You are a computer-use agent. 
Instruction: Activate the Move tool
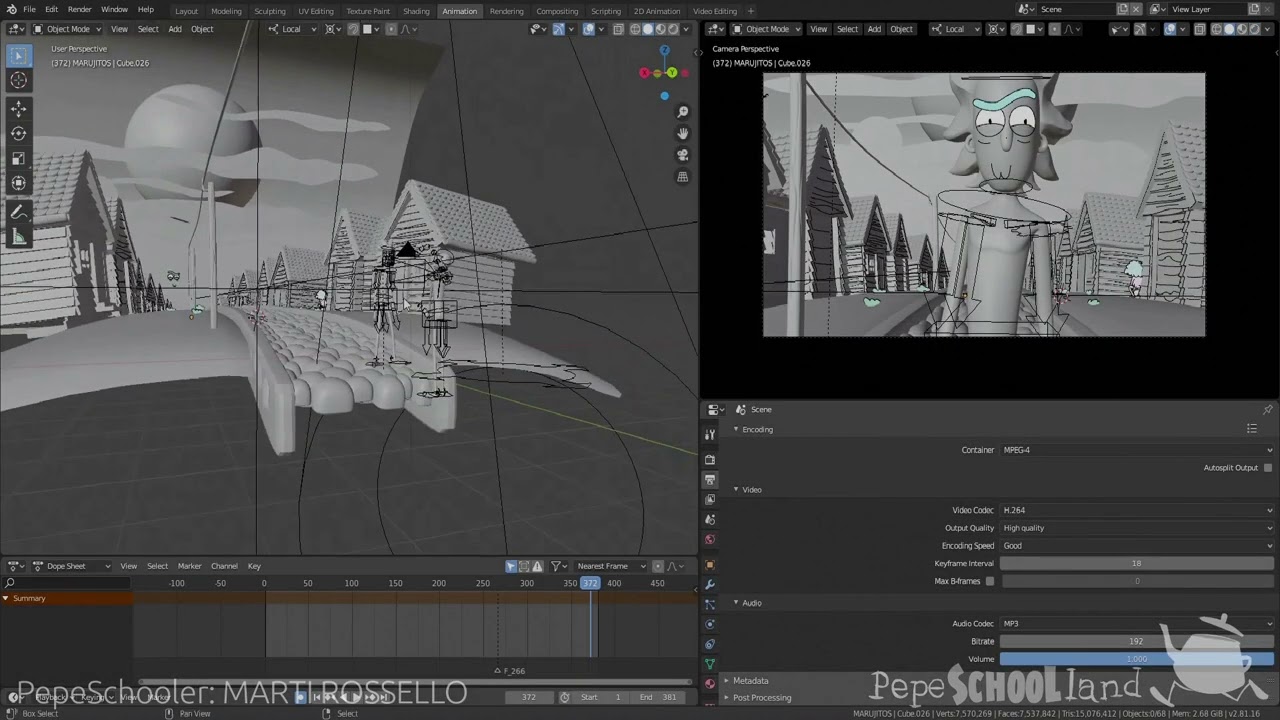(18, 109)
